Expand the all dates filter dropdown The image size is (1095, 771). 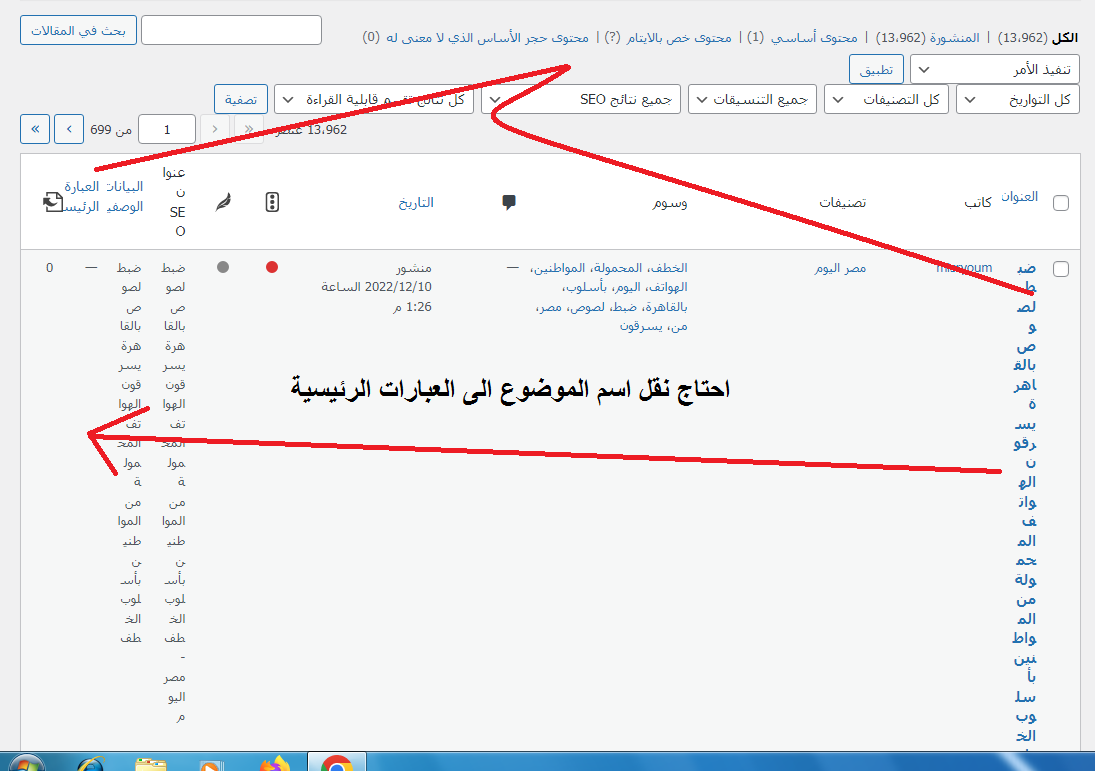click(x=1017, y=99)
